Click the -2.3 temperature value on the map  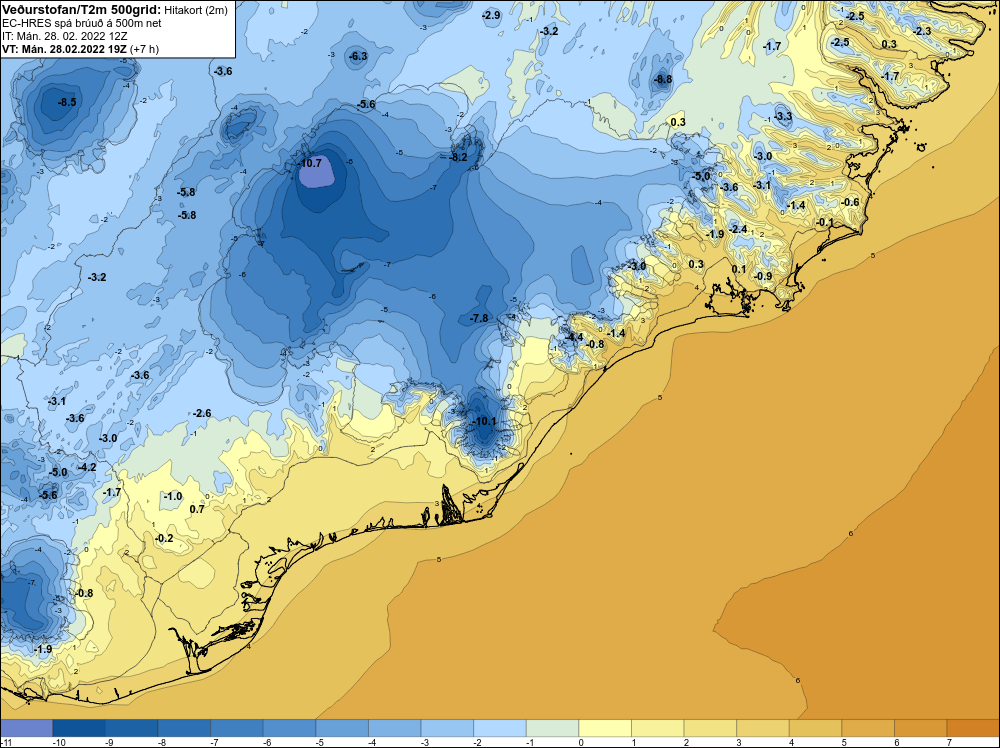[922, 31]
